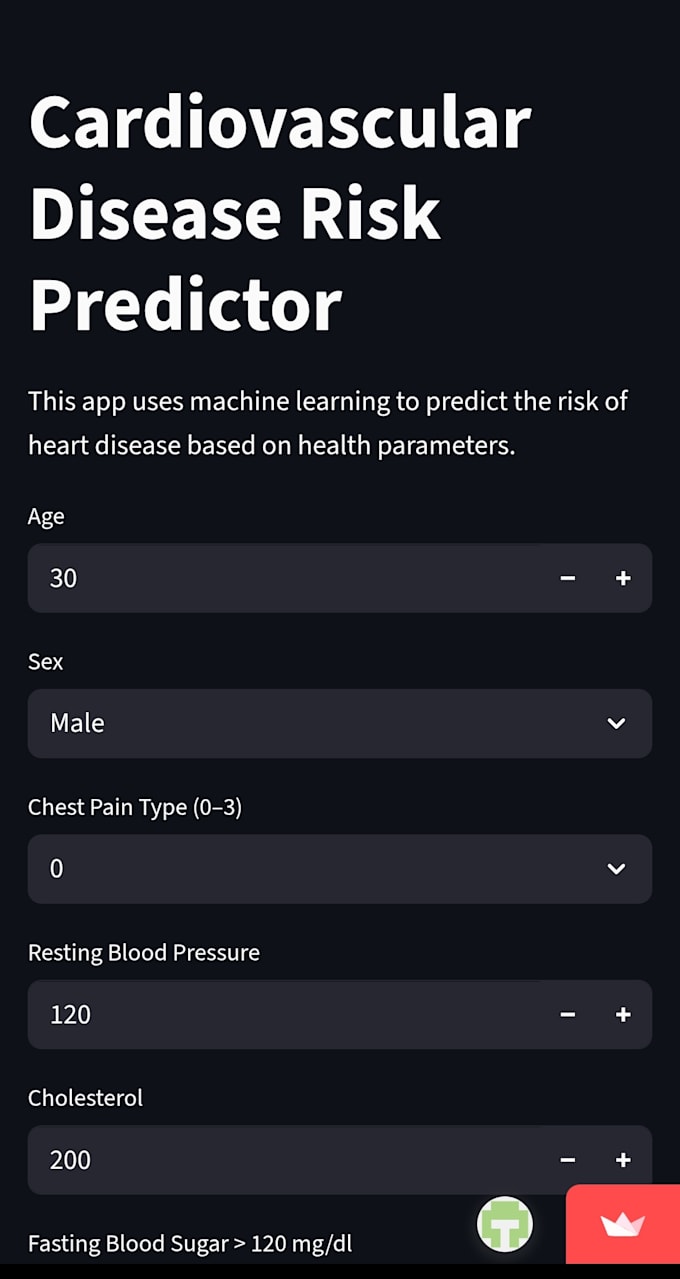Decrease Cholesterol value with minus icon
680x1279 pixels.
(567, 1160)
